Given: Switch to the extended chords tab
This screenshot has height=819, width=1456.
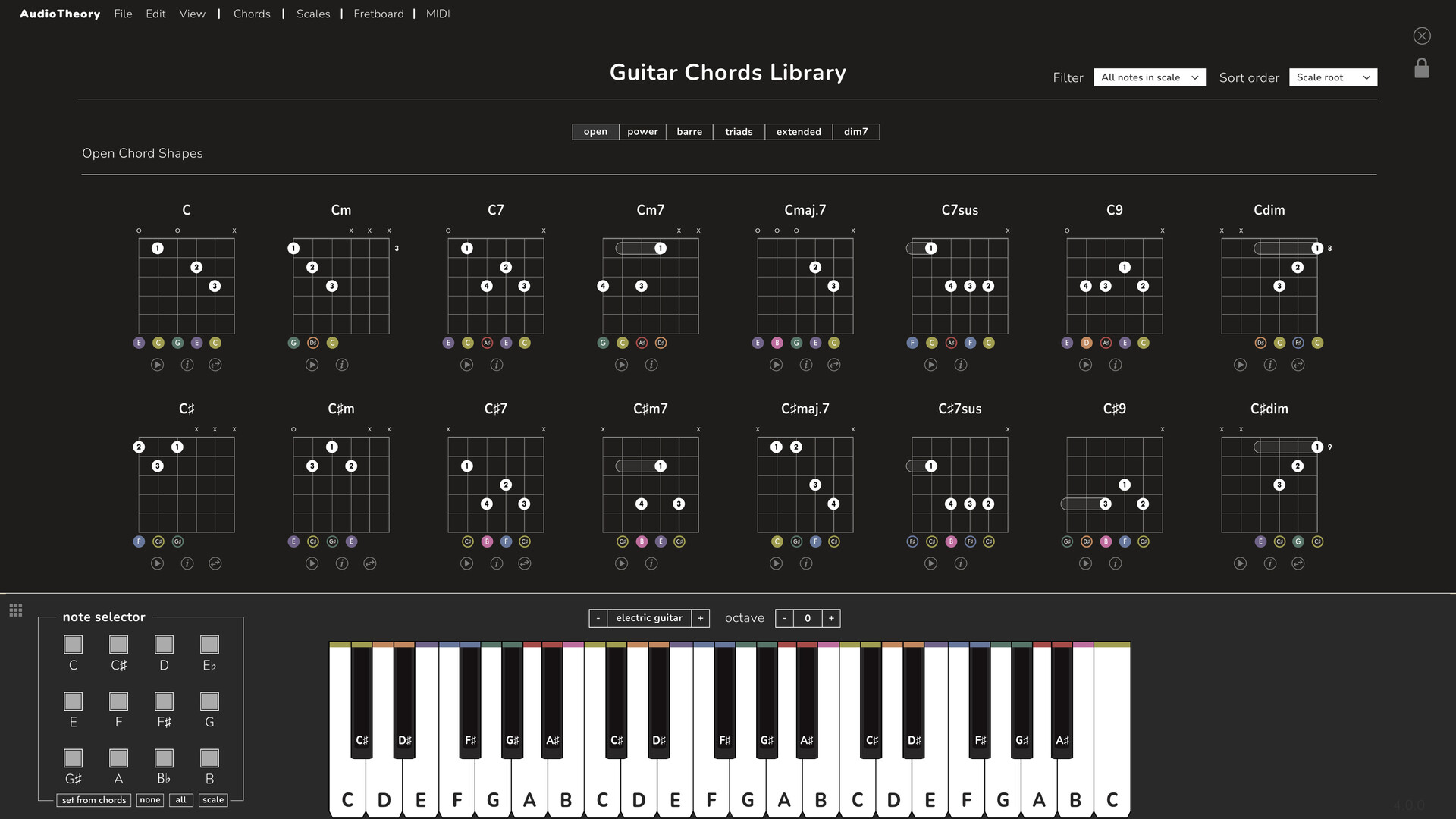Looking at the screenshot, I should coord(799,132).
